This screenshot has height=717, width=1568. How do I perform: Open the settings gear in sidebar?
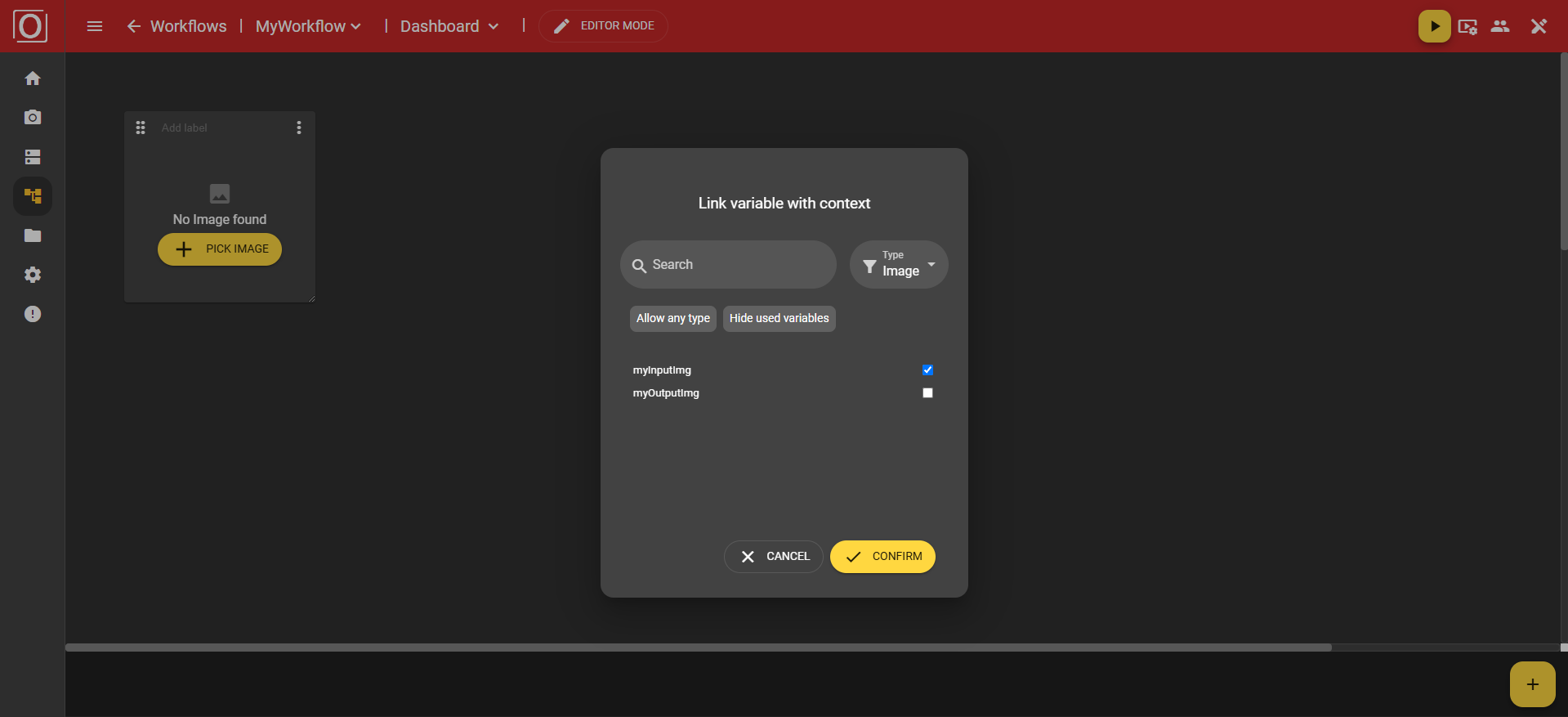(33, 275)
